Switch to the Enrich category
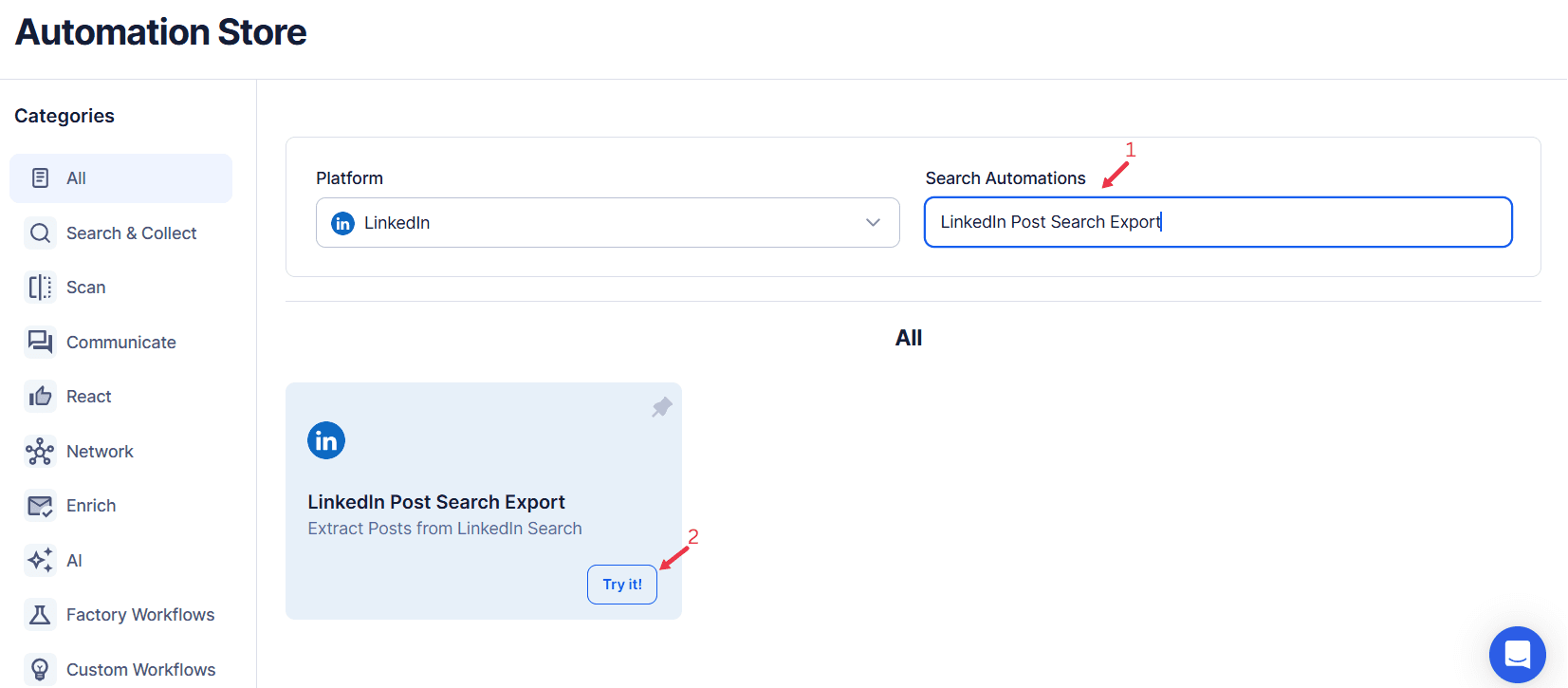 pos(90,505)
